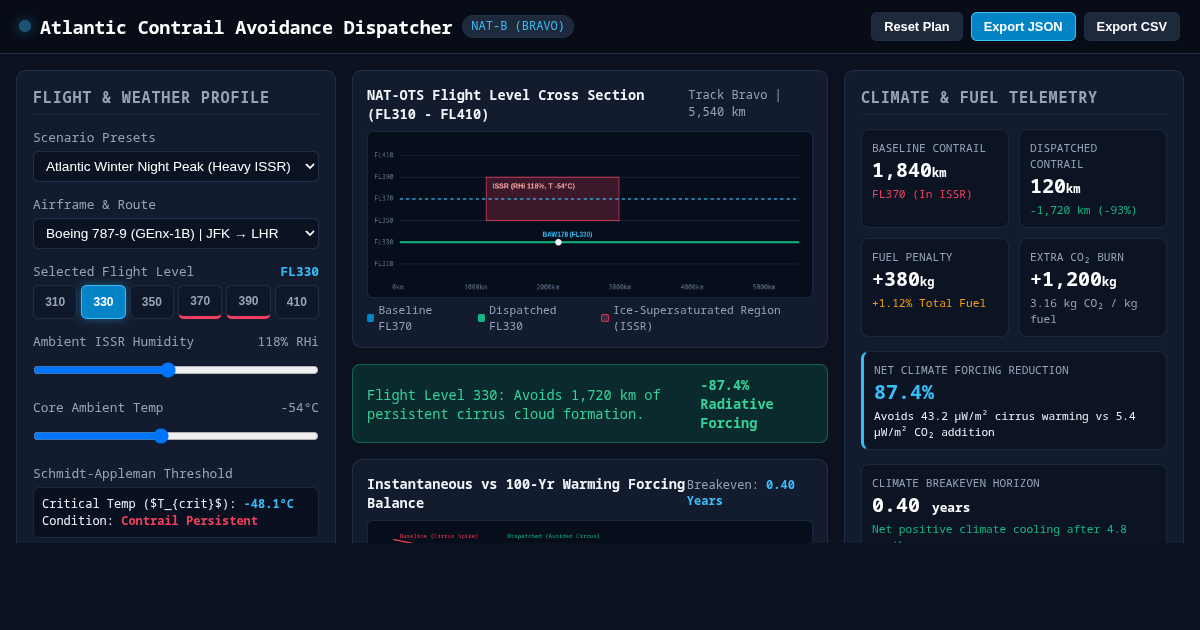Select flight level 370
1200x630 pixels.
pos(200,302)
